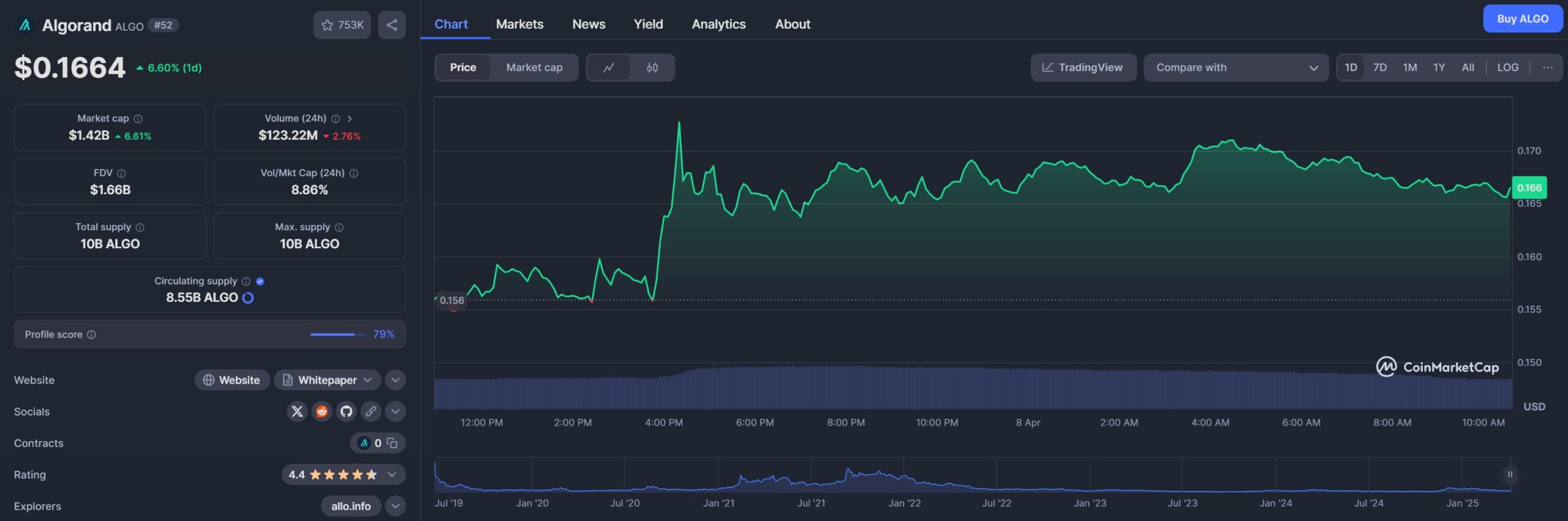The height and width of the screenshot is (521, 1568).
Task: Show Max. supply info icon
Action: [x=339, y=227]
